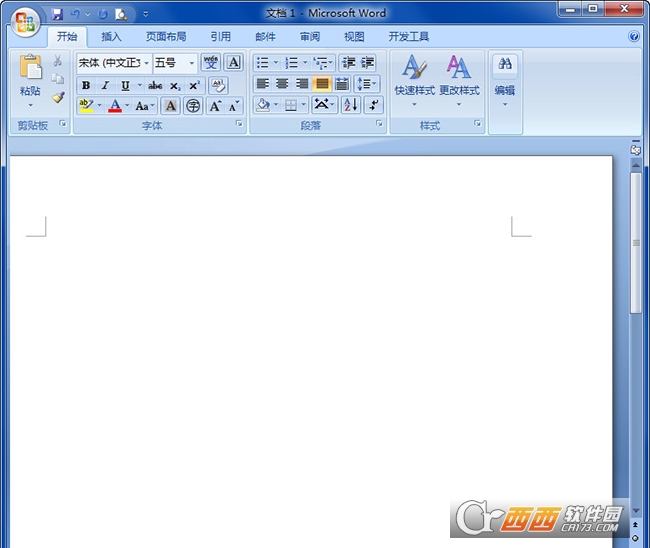Toggle subscript formatting
Viewport: 650px width, 548px height.
click(x=175, y=85)
